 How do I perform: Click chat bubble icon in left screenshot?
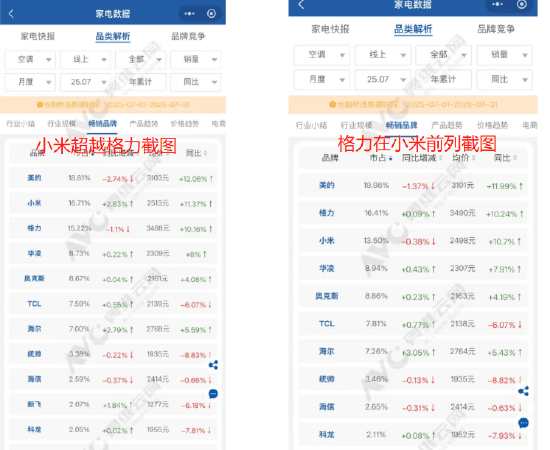pos(213,394)
